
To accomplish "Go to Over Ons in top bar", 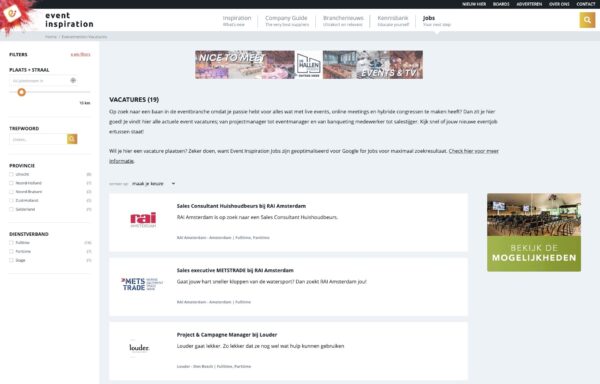I will point(559,4).
